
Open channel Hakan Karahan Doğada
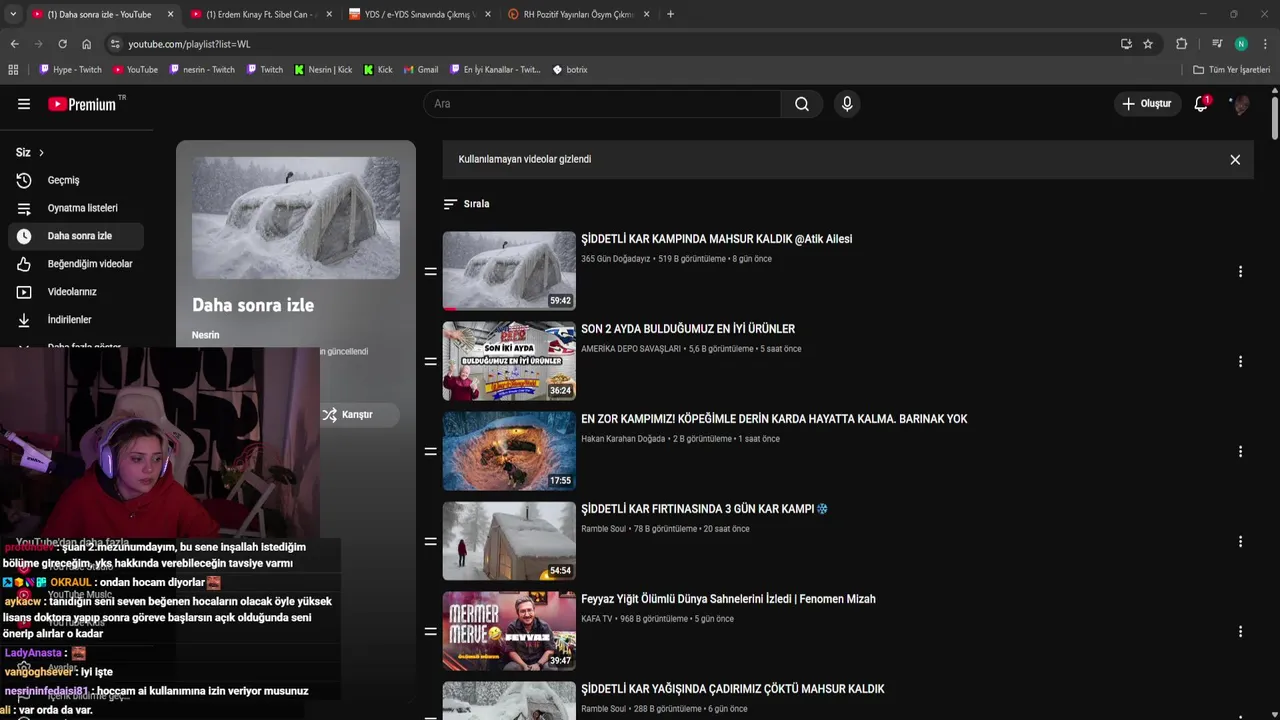tap(623, 439)
